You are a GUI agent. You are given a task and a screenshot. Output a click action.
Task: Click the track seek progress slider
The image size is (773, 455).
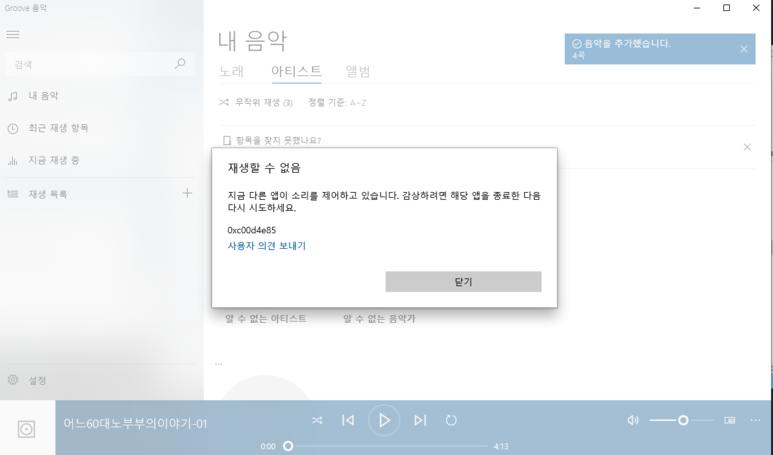tap(387, 446)
